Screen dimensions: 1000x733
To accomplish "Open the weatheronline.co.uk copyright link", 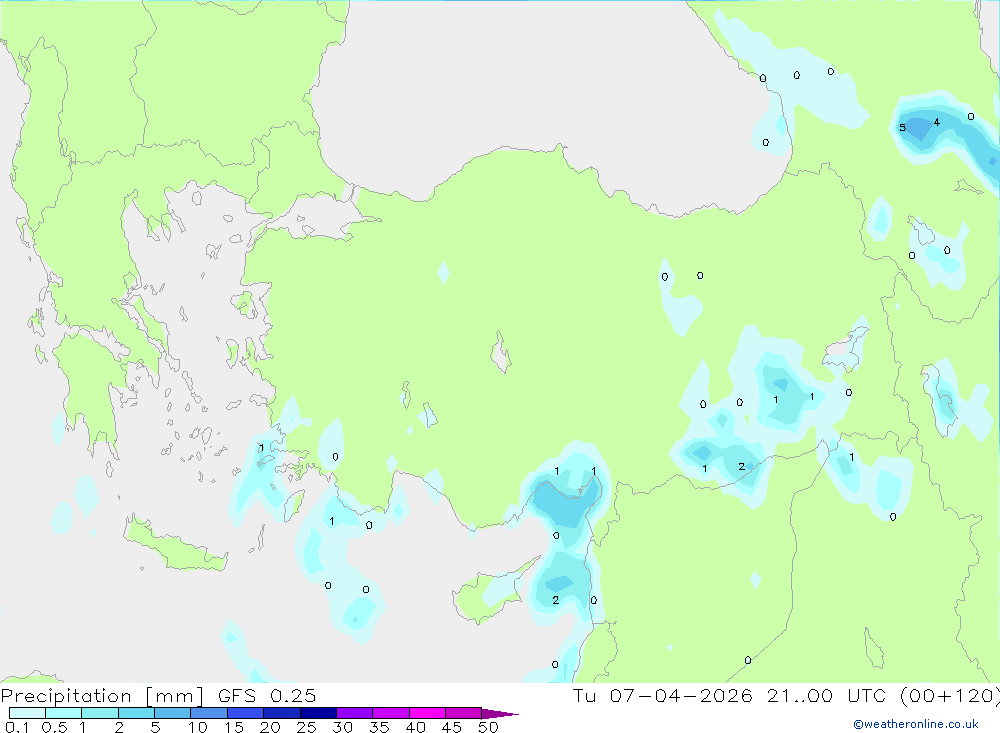I will point(916,724).
